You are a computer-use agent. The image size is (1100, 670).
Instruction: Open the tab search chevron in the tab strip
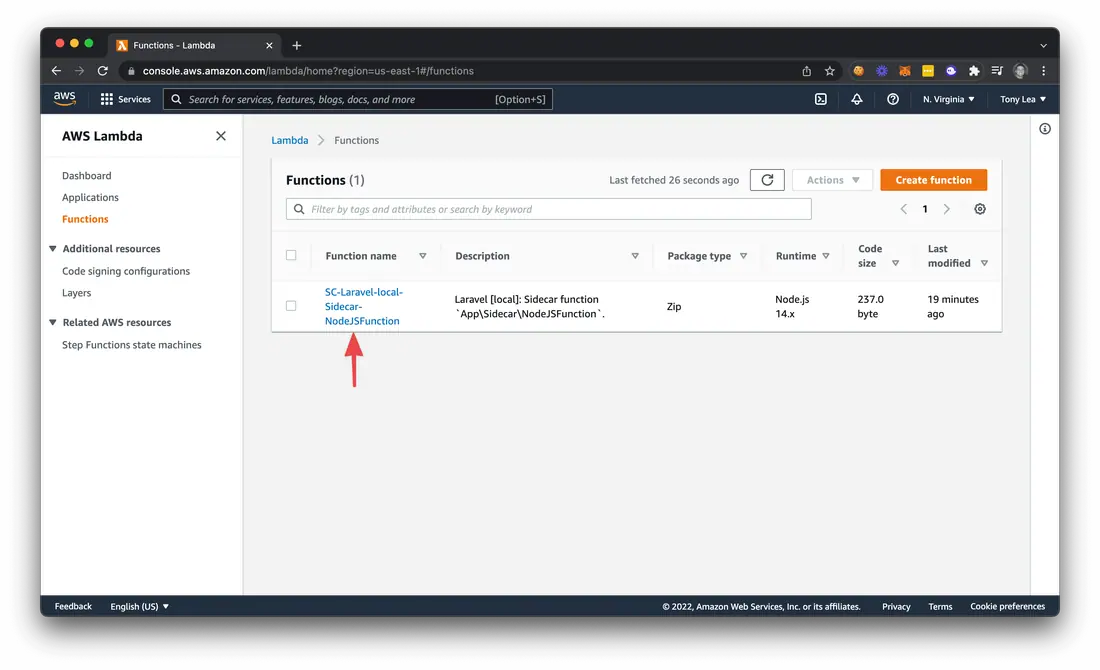click(1043, 45)
